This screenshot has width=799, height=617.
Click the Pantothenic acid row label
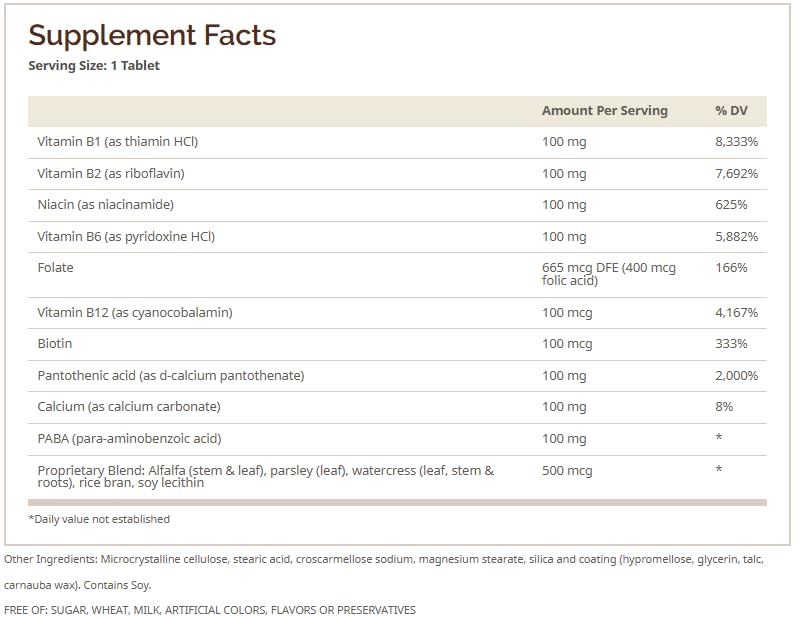pos(171,376)
